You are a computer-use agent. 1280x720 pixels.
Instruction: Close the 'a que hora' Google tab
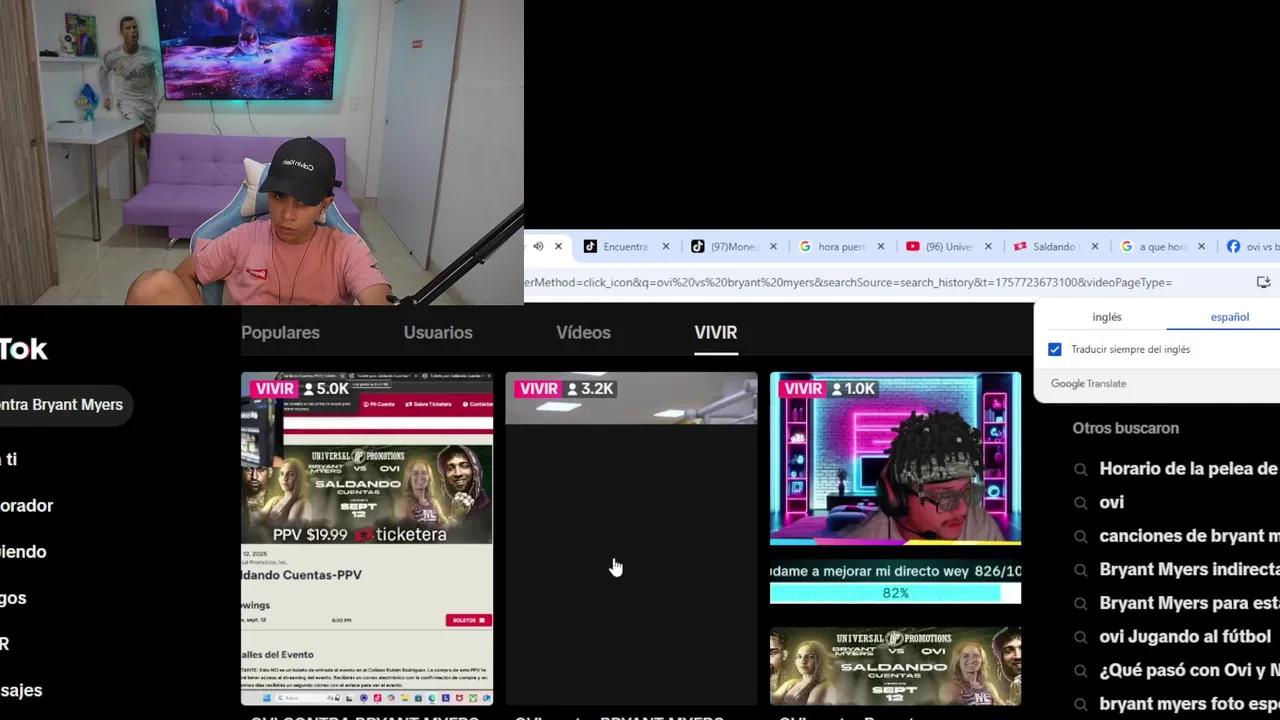[x=1202, y=246]
